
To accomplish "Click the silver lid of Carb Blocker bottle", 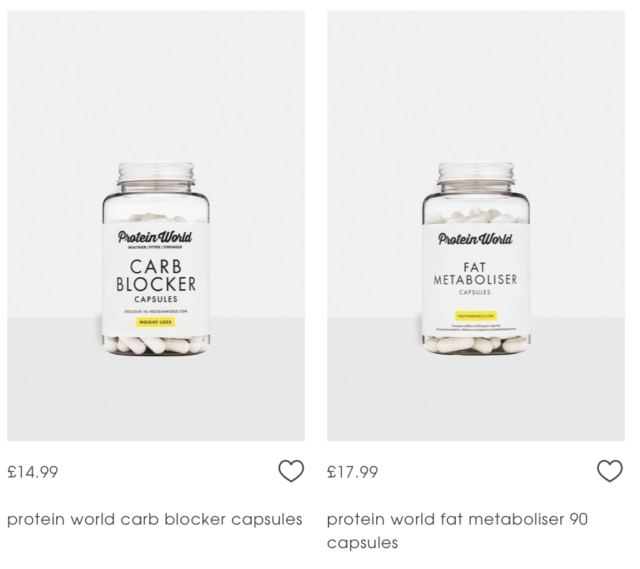I will point(156,173).
